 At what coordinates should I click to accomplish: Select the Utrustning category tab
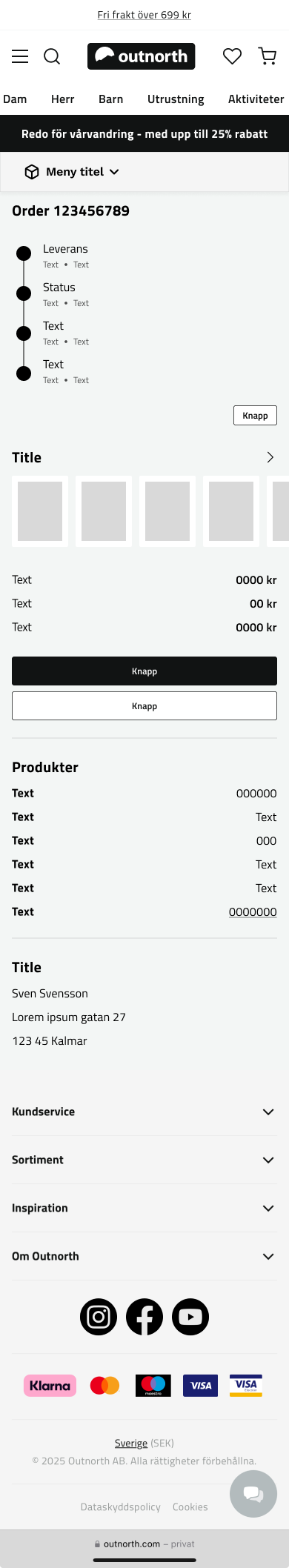pos(176,99)
